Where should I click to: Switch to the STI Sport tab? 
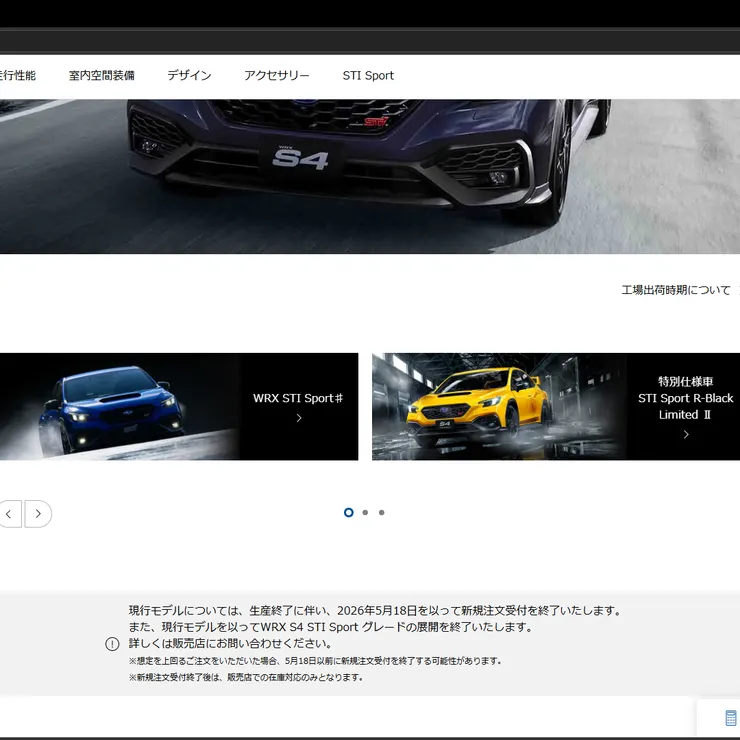[368, 76]
